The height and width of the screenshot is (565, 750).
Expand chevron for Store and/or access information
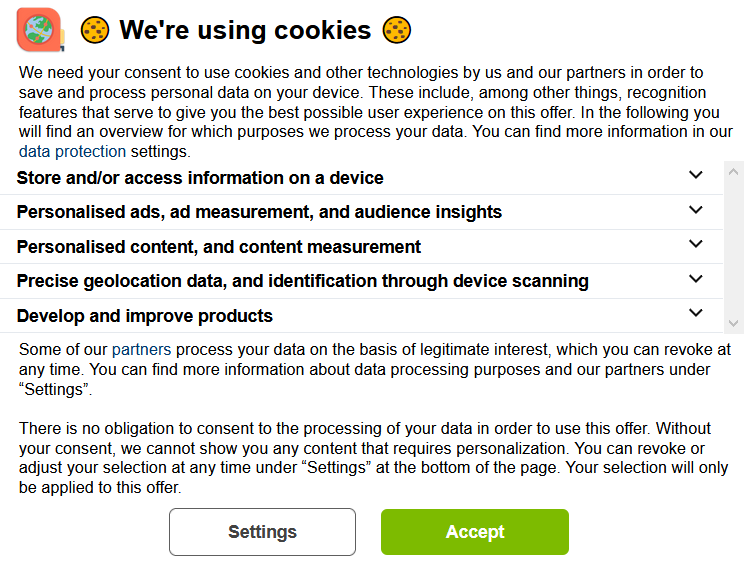(696, 176)
